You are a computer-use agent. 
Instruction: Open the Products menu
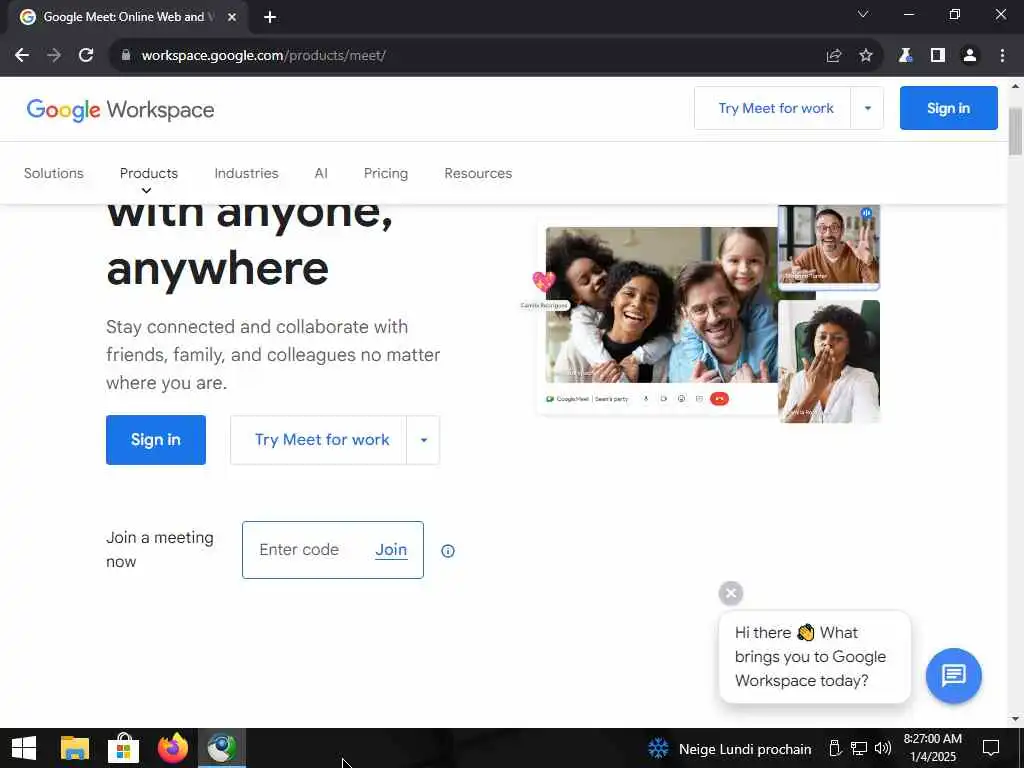click(148, 173)
